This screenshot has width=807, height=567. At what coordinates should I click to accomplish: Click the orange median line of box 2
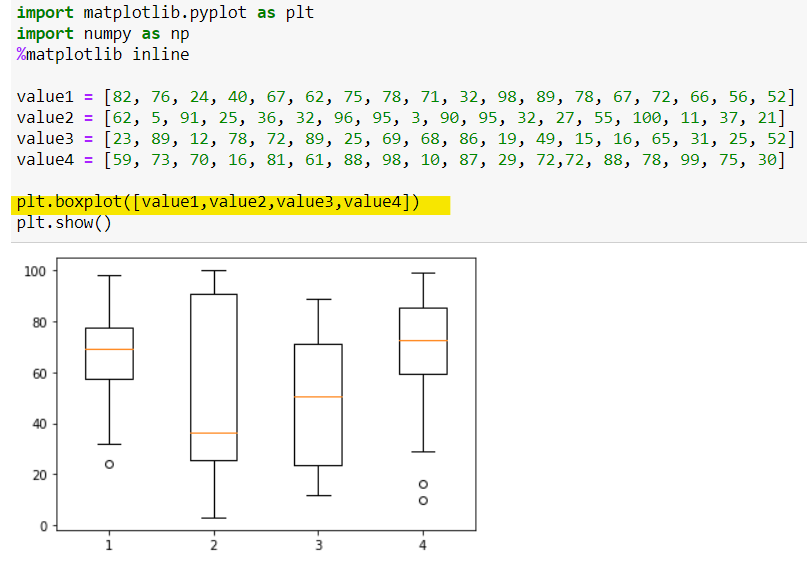[x=214, y=433]
